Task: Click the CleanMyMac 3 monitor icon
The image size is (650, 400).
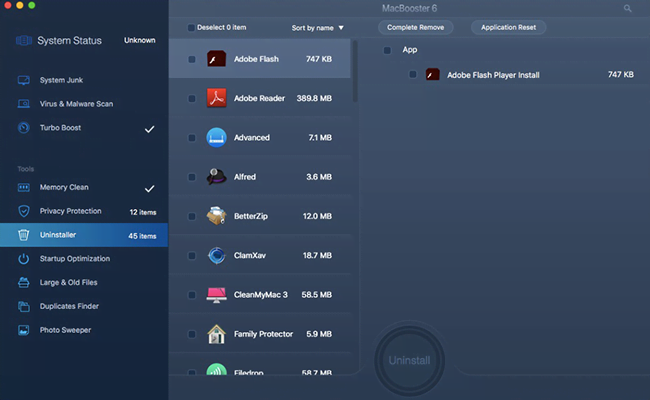Action: click(216, 295)
